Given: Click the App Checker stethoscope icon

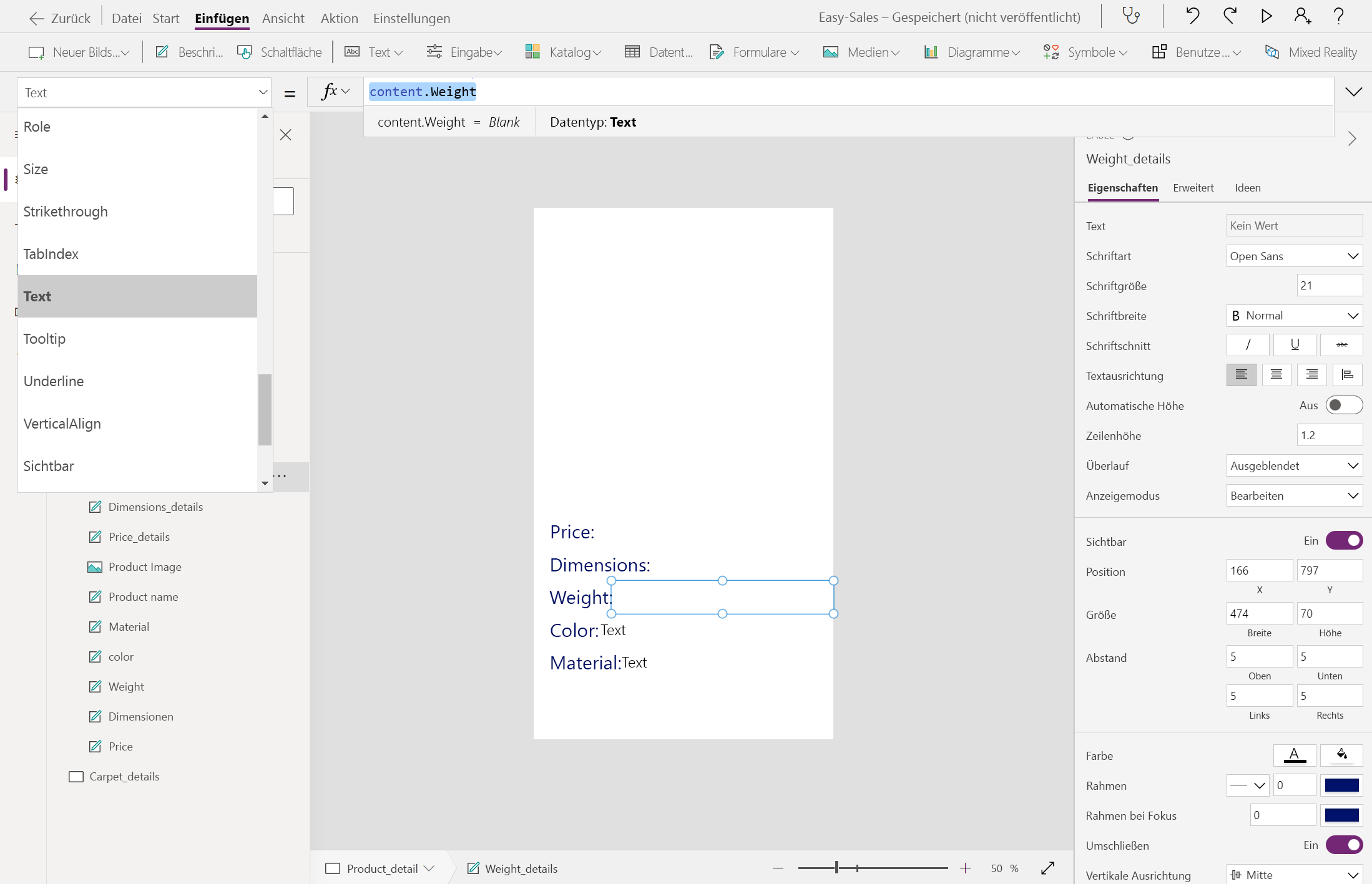Looking at the screenshot, I should 1131,16.
